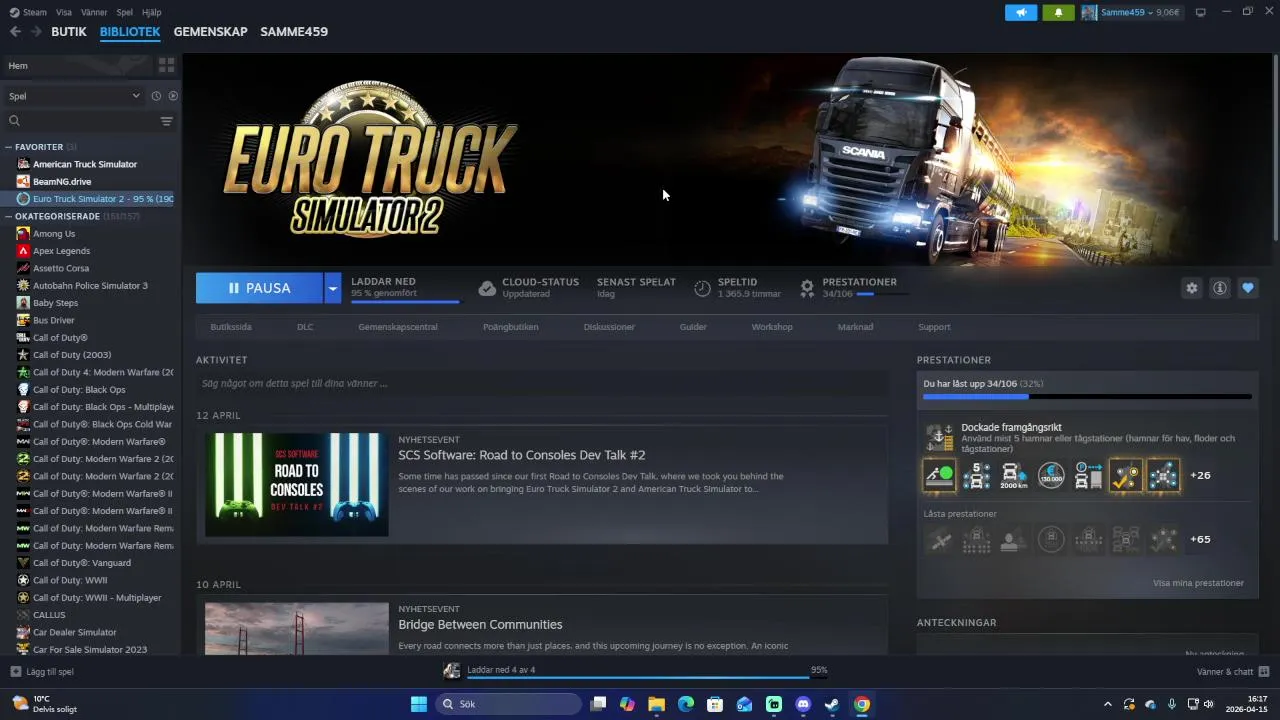Open Windows Start menu

[419, 704]
